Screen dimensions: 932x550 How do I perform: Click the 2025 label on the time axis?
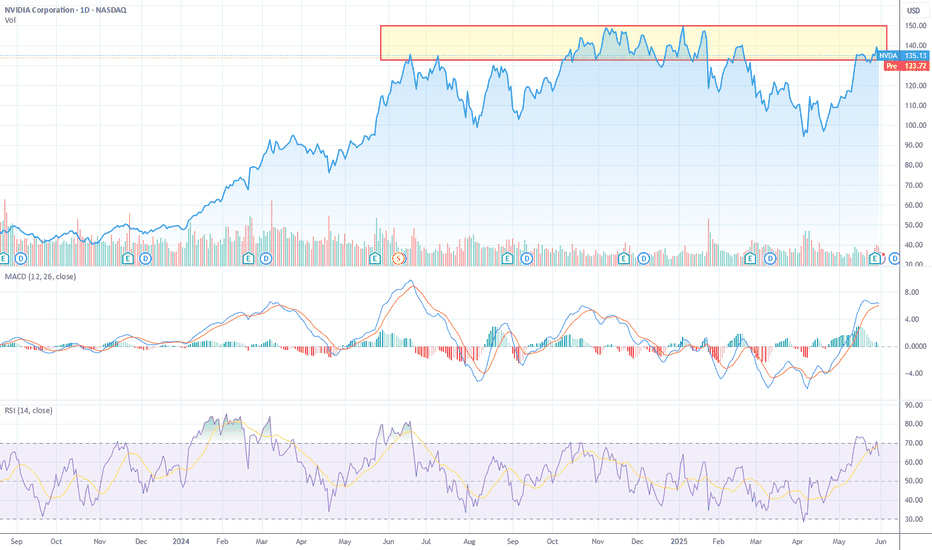click(x=678, y=542)
